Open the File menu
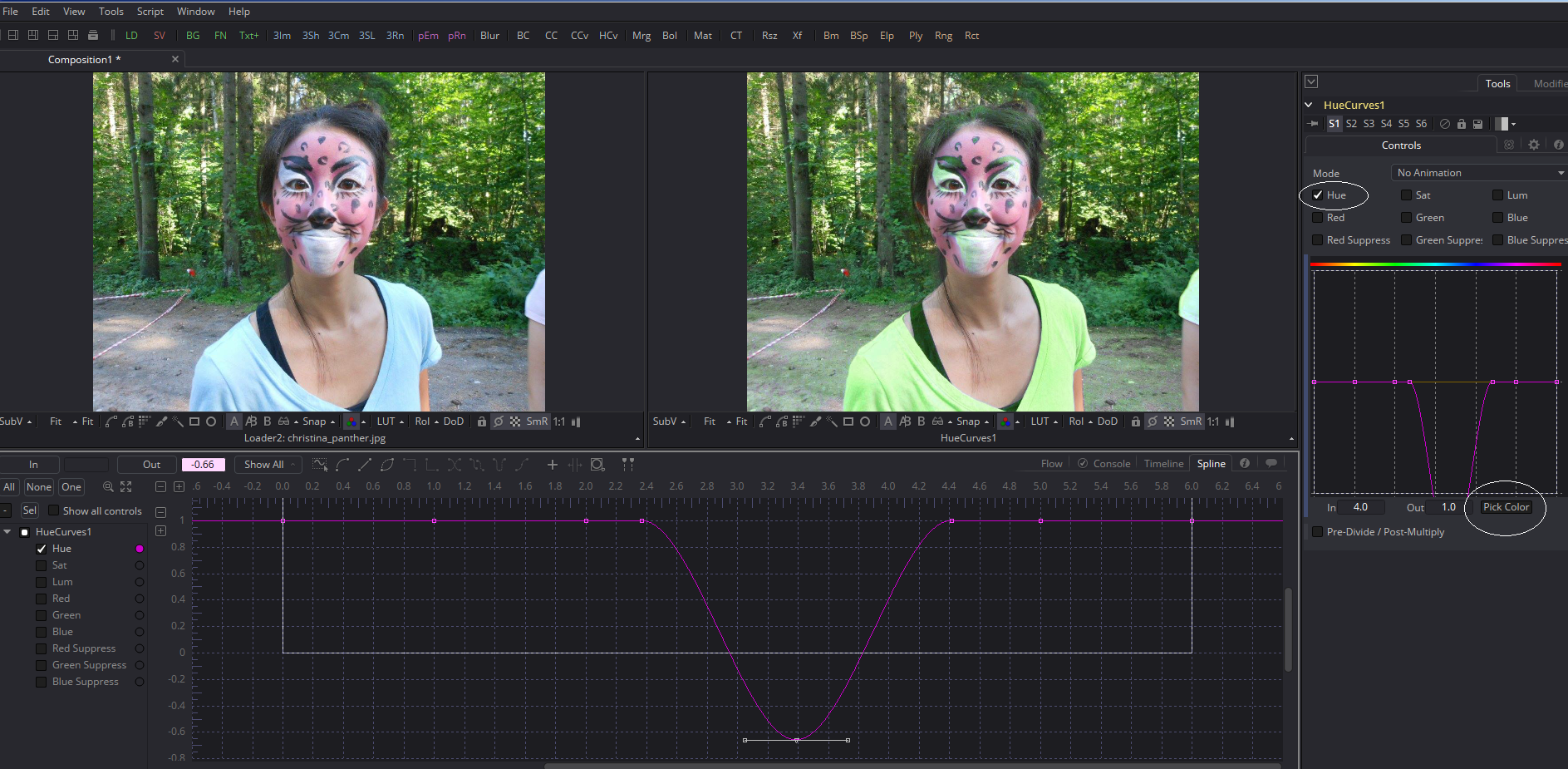 (x=11, y=12)
